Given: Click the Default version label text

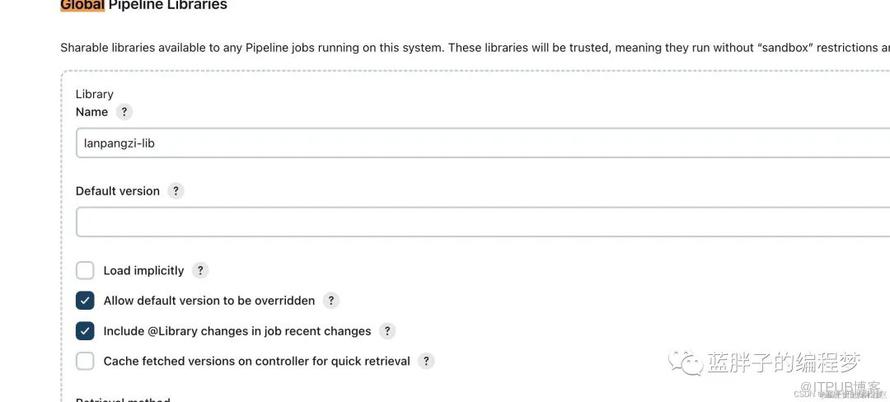Looking at the screenshot, I should point(117,191).
